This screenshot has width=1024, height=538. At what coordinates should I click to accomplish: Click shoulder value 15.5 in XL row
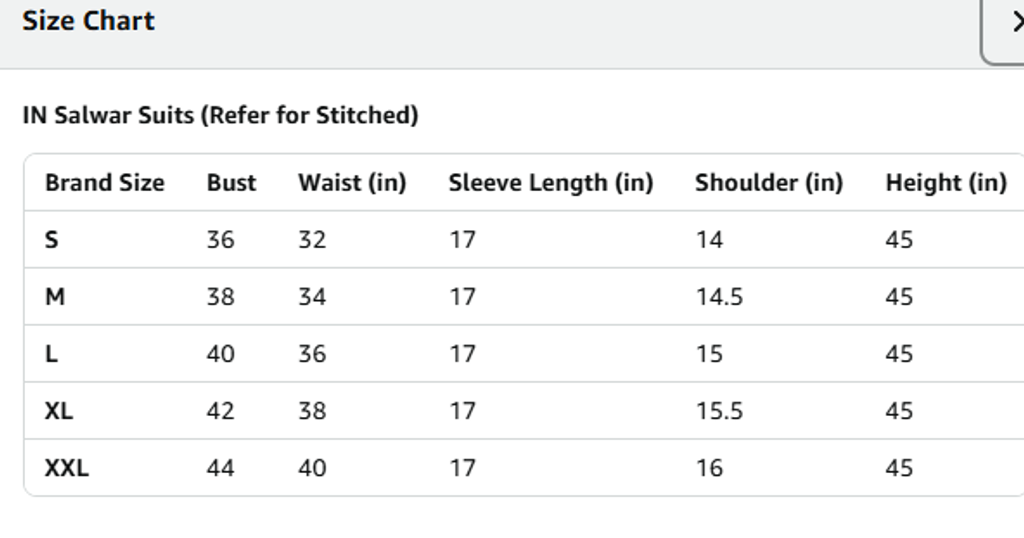click(719, 411)
